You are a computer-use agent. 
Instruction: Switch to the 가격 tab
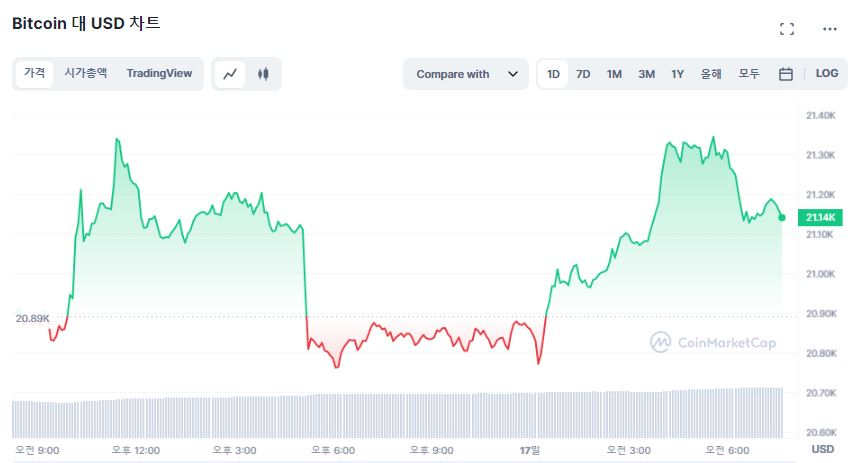pos(35,73)
